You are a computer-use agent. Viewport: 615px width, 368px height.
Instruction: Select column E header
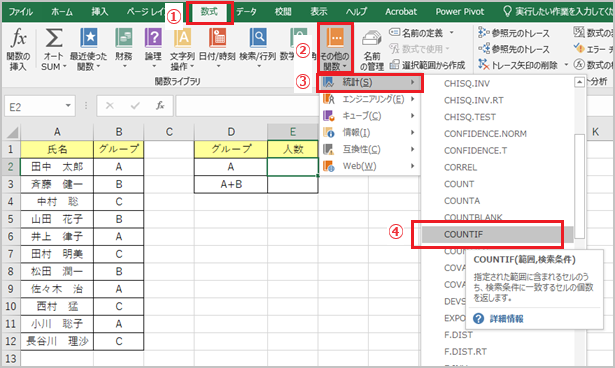click(293, 132)
